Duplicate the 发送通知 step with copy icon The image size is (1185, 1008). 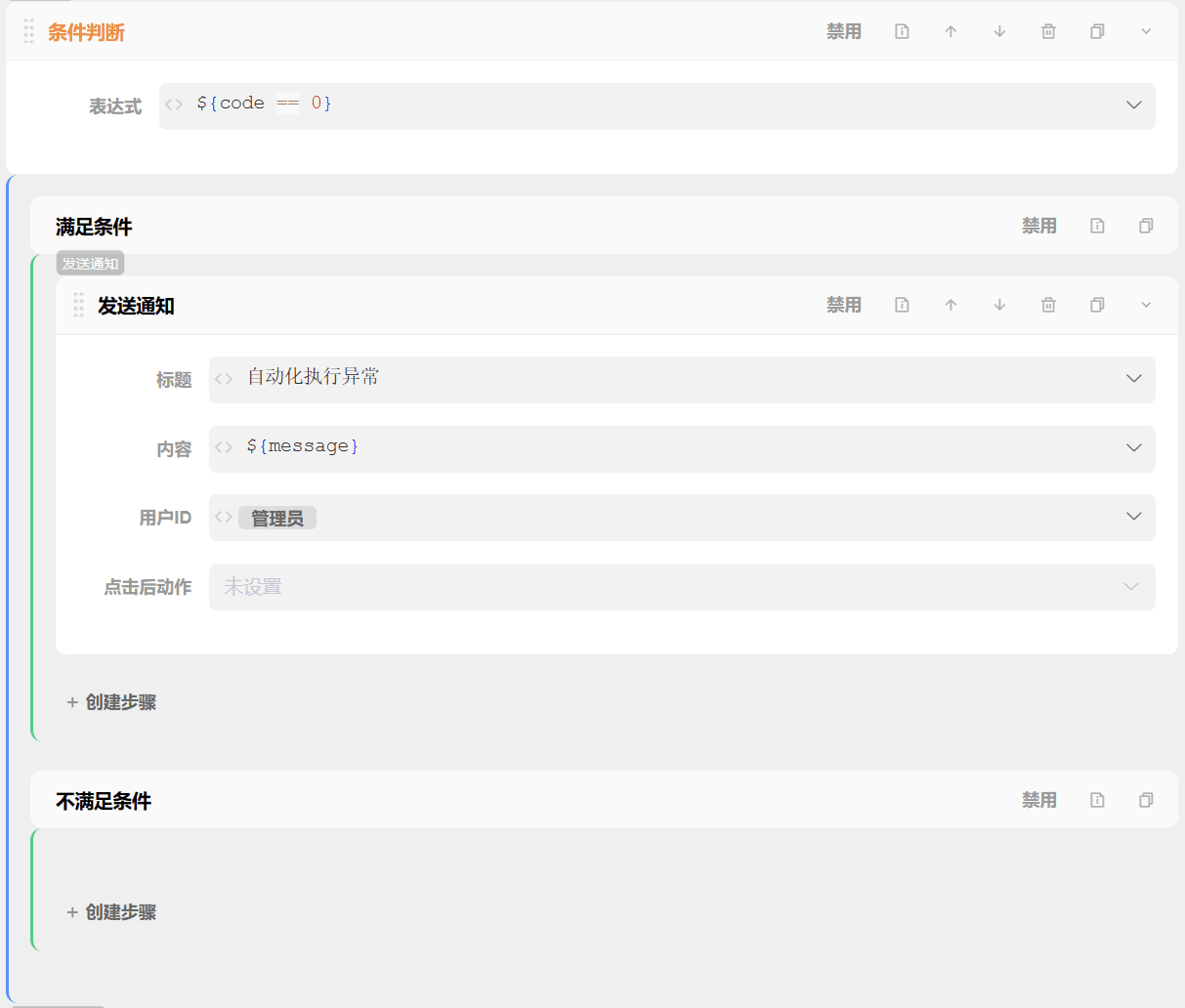coord(1097,305)
